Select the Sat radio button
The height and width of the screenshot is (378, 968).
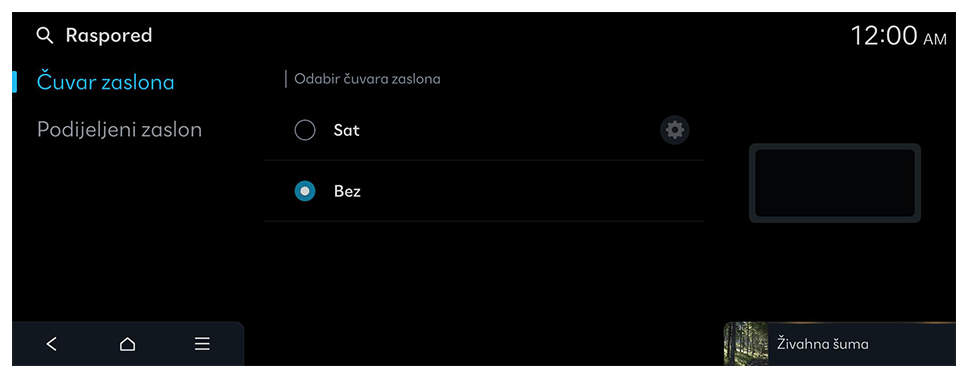(x=305, y=130)
